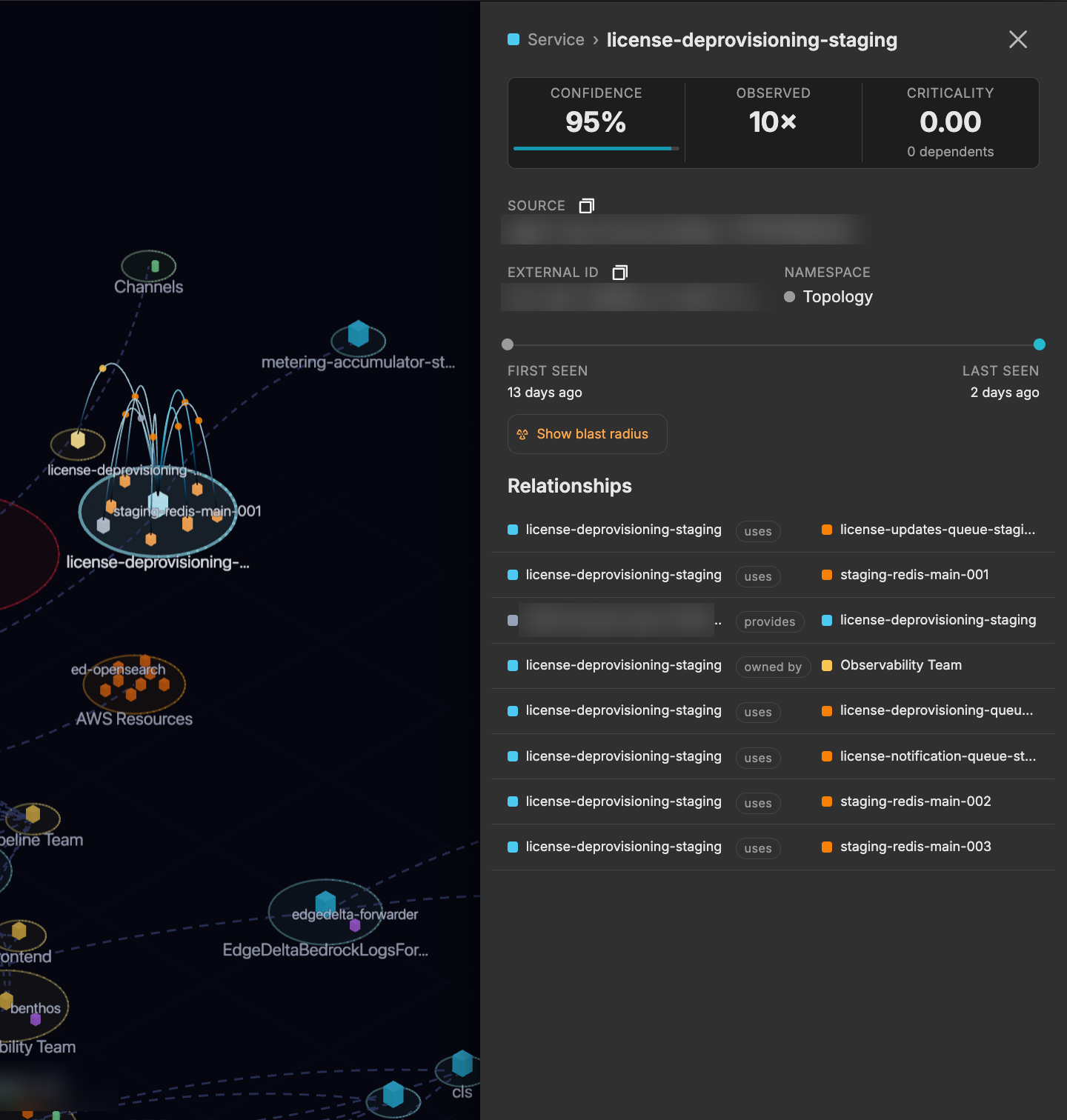Viewport: 1067px width, 1120px height.
Task: Click the blurred source of provides relationship
Action: (616, 621)
